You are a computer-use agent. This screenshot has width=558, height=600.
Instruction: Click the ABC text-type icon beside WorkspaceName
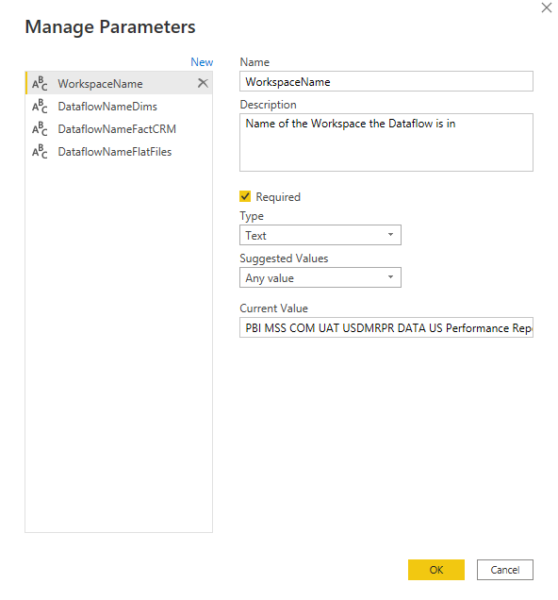click(x=40, y=83)
